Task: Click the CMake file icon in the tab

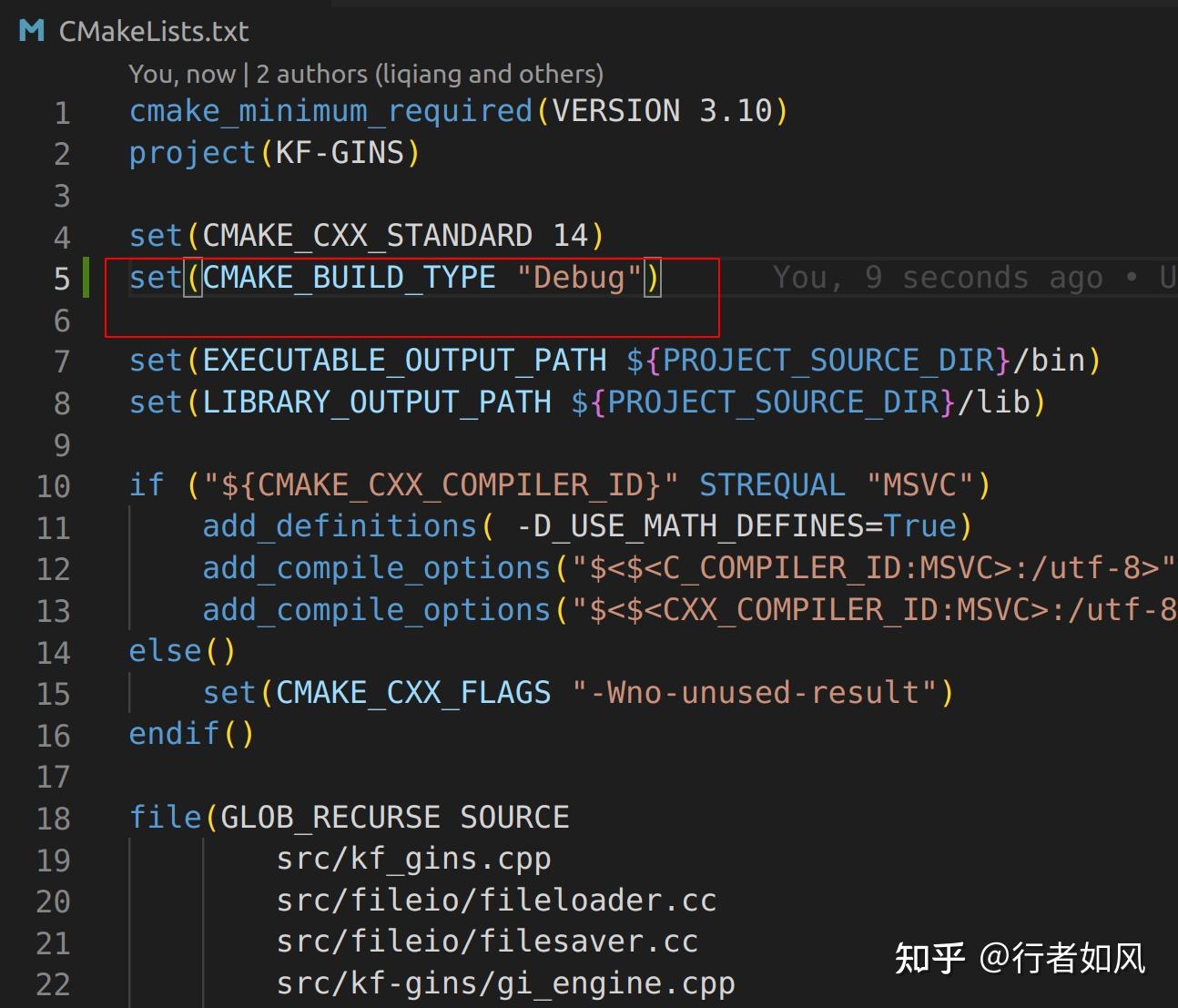Action: click(31, 31)
